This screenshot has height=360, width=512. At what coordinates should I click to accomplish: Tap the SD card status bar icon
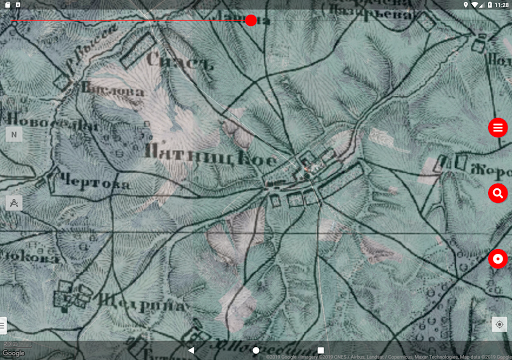click(8, 5)
